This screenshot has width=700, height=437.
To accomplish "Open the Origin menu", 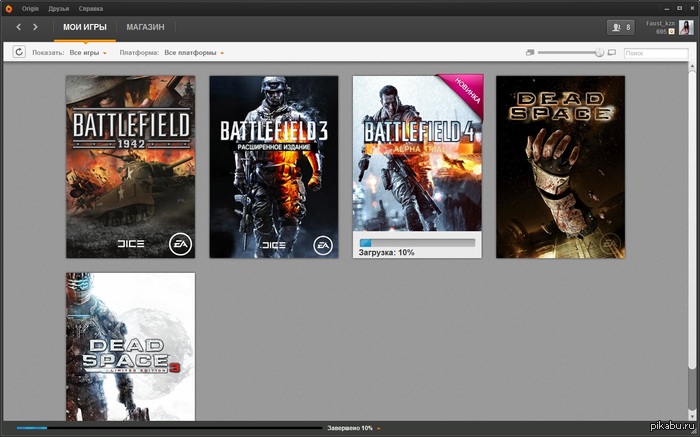I will (x=30, y=8).
